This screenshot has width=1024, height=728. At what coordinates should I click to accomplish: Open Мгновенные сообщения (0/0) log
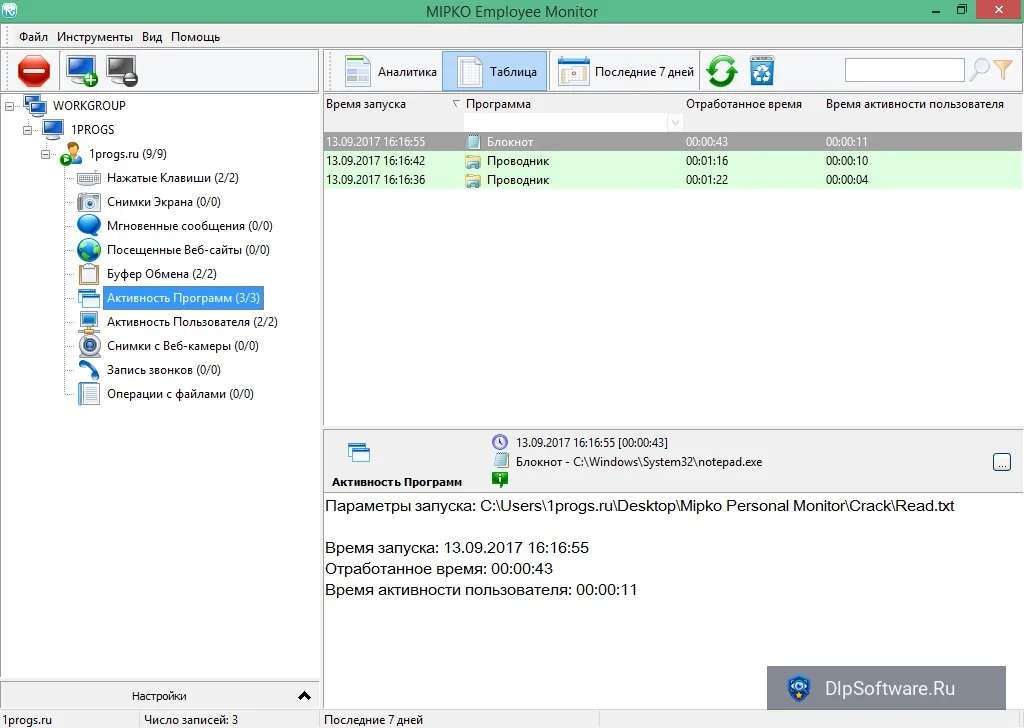coord(189,226)
